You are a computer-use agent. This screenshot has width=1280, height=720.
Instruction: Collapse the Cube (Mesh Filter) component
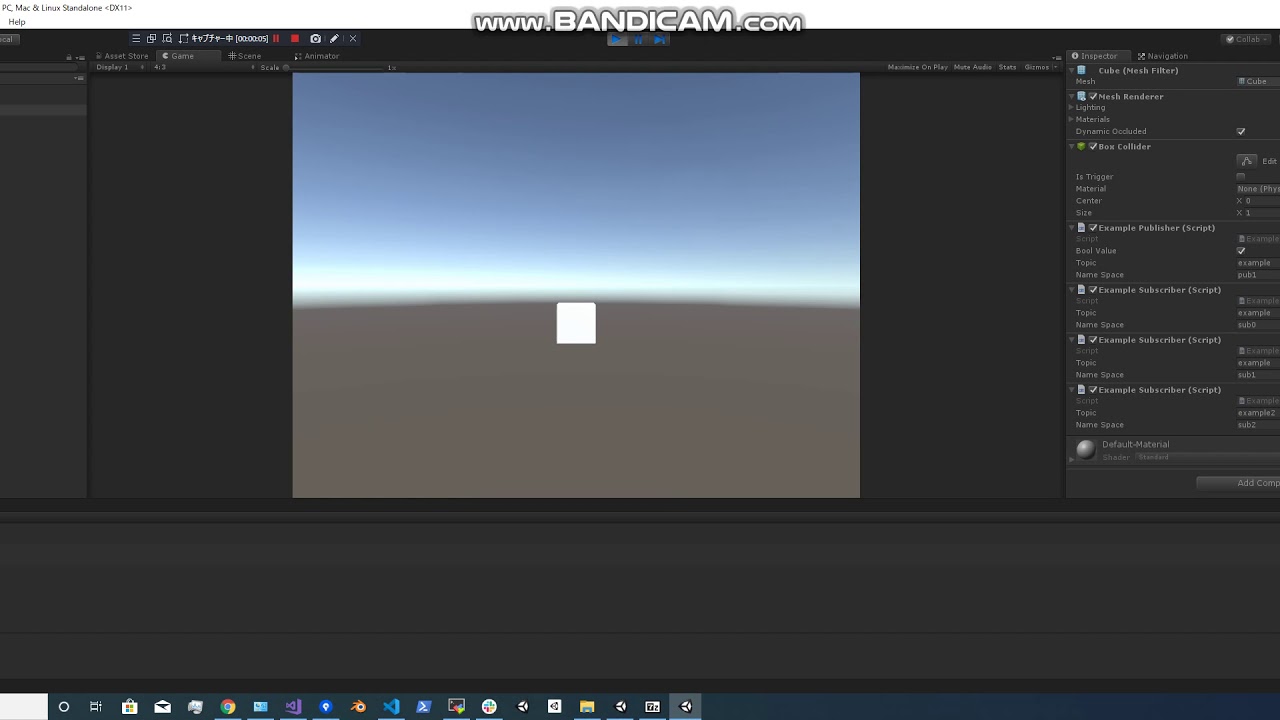click(x=1072, y=71)
